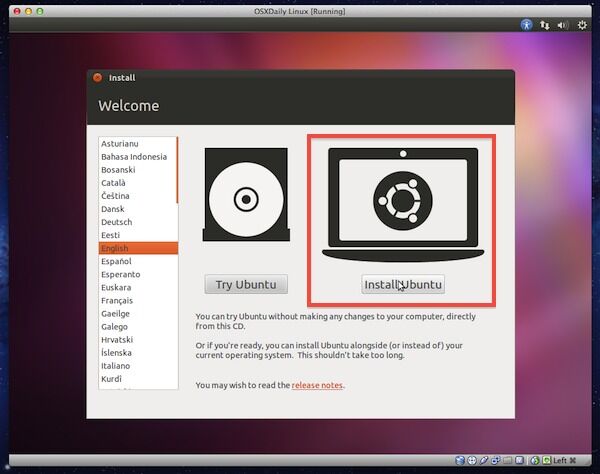This screenshot has width=600, height=474.
Task: Click the VirtualBox network adapters status icon
Action: pos(496,460)
